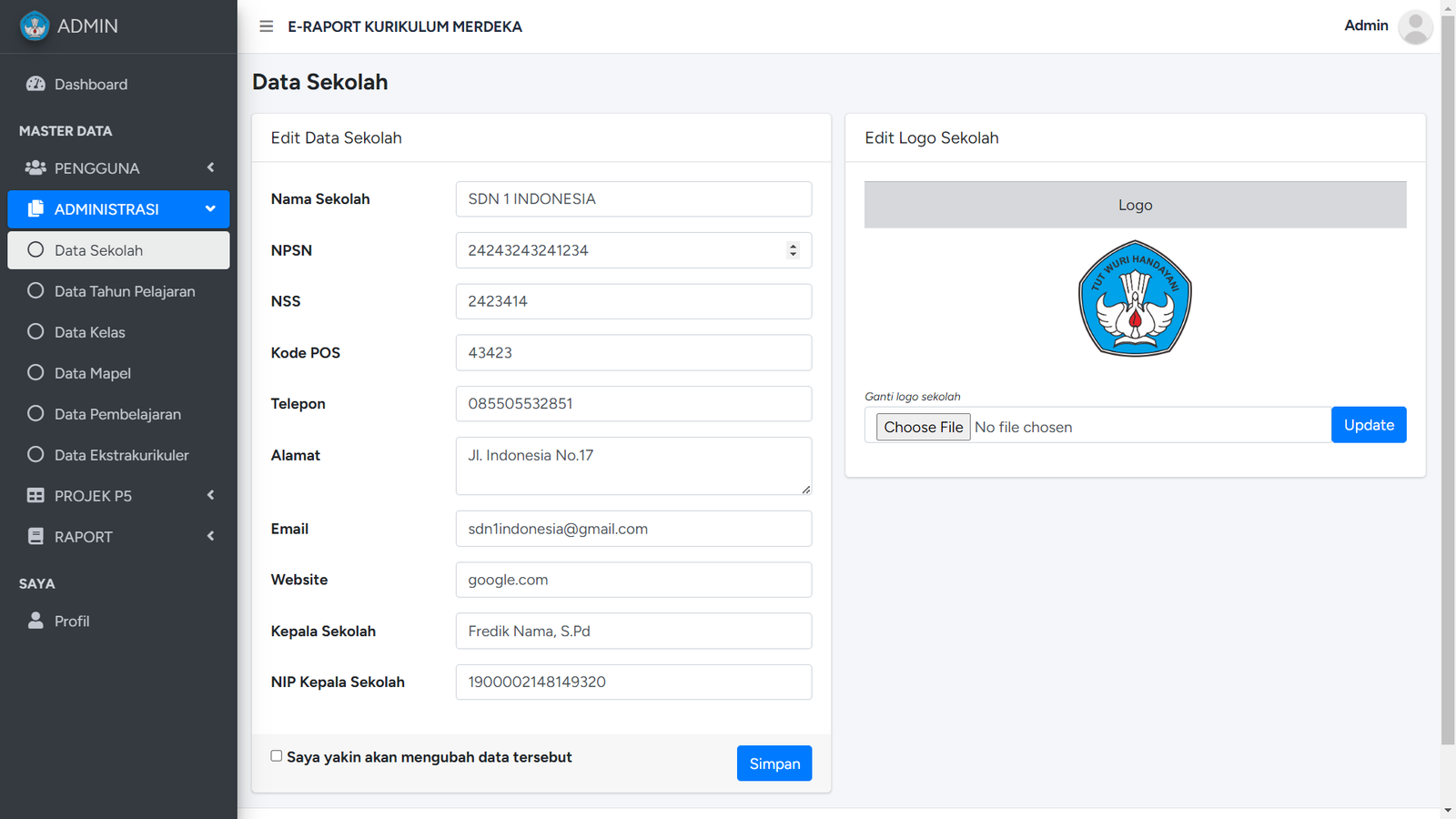This screenshot has width=1456, height=819.
Task: Click the Raport book icon
Action: click(35, 536)
